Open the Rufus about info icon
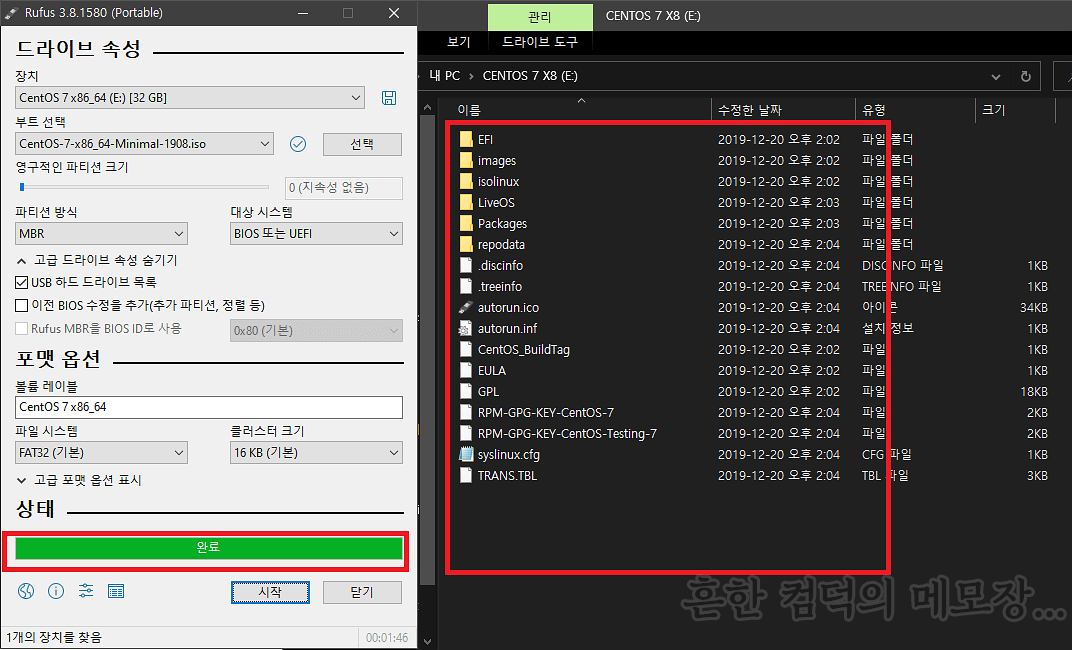This screenshot has height=650, width=1072. (56, 591)
